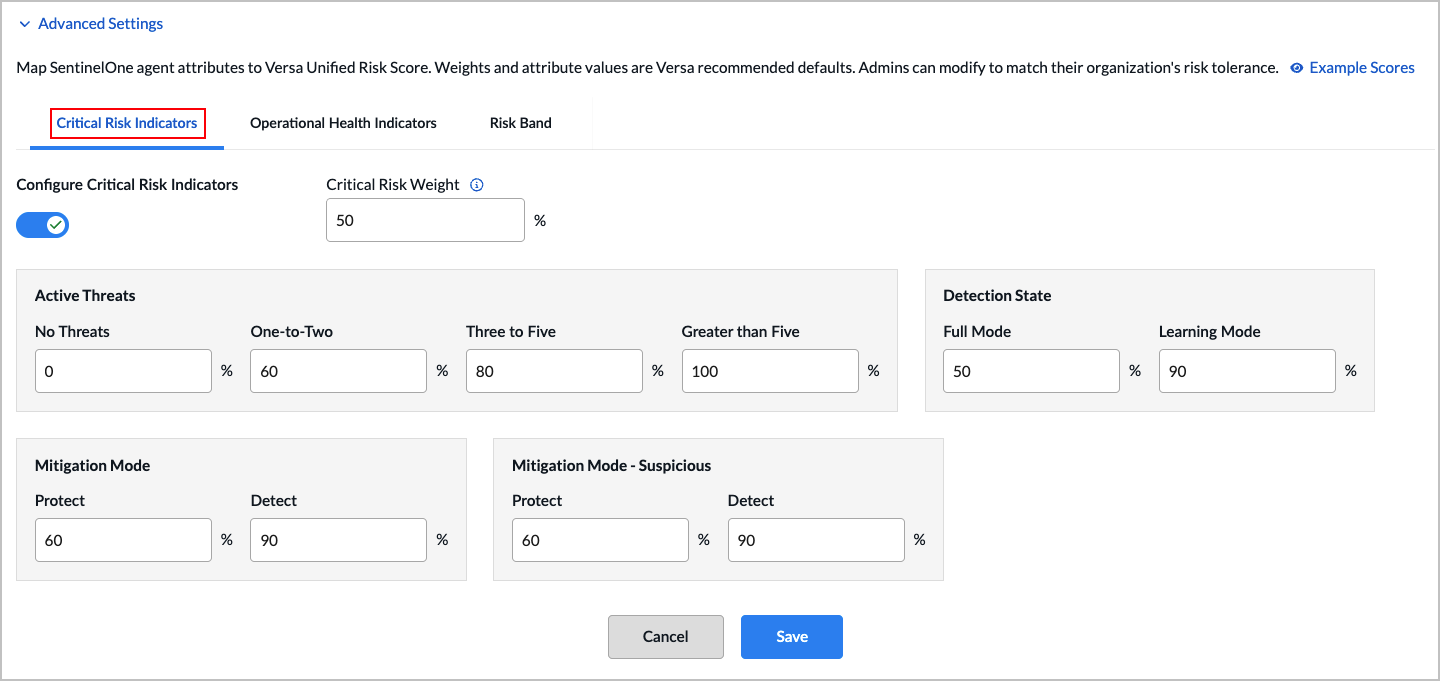Select the Critical Risk Indicators tab
Screen dimensions: 1440x681
click(127, 123)
